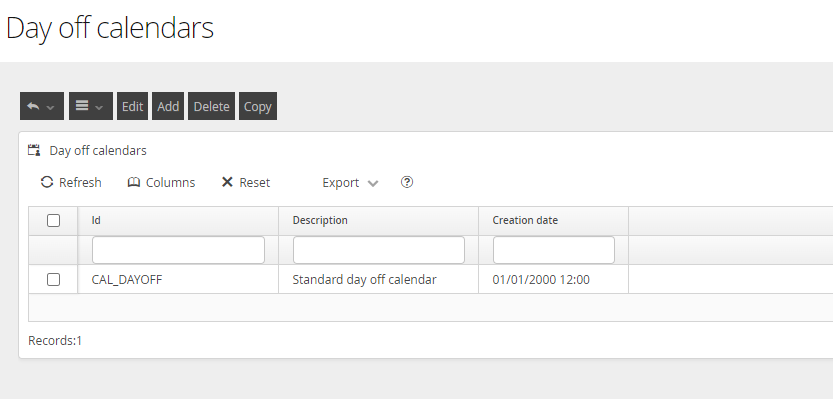Open the back arrow dropdown button
Screen dimensions: 833x399
pos(42,106)
